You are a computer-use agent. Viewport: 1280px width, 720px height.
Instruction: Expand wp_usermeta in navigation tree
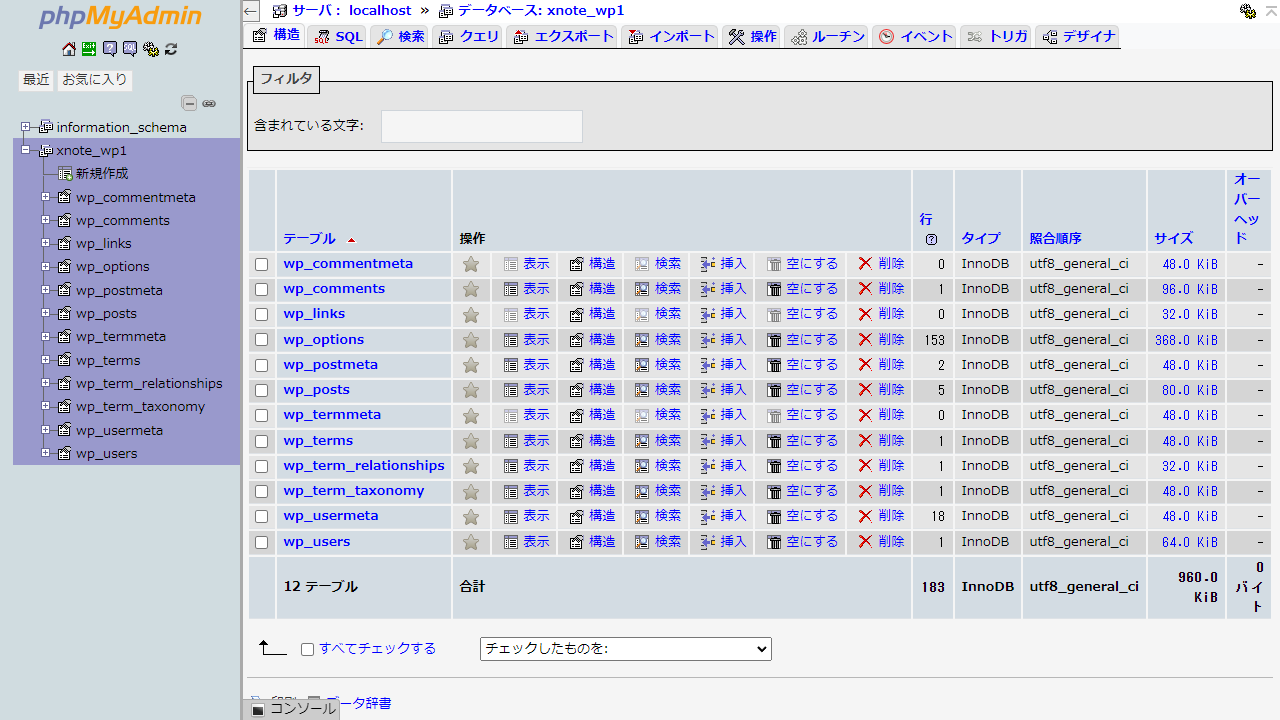(46, 430)
